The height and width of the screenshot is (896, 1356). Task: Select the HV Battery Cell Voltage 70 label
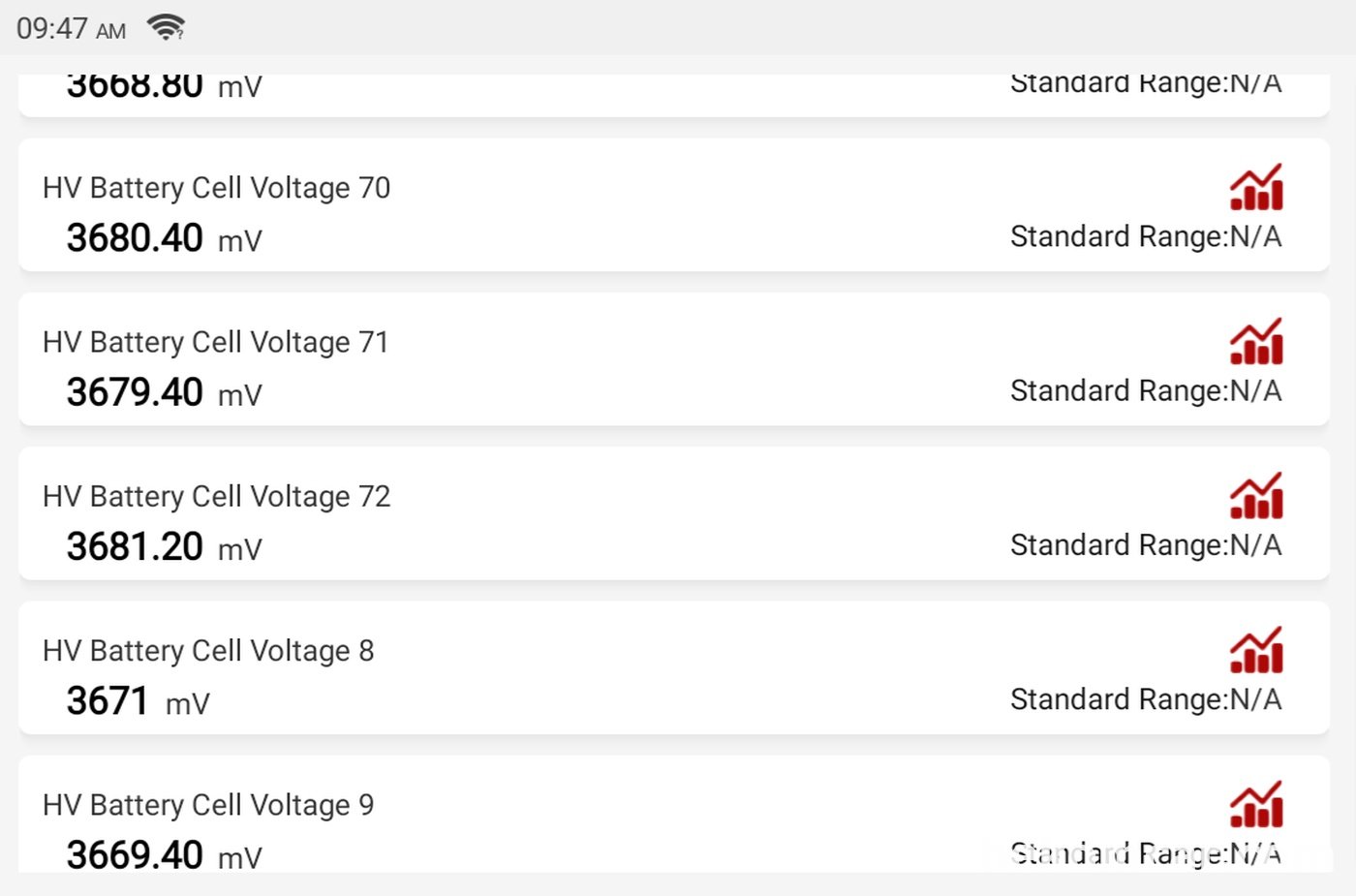216,187
